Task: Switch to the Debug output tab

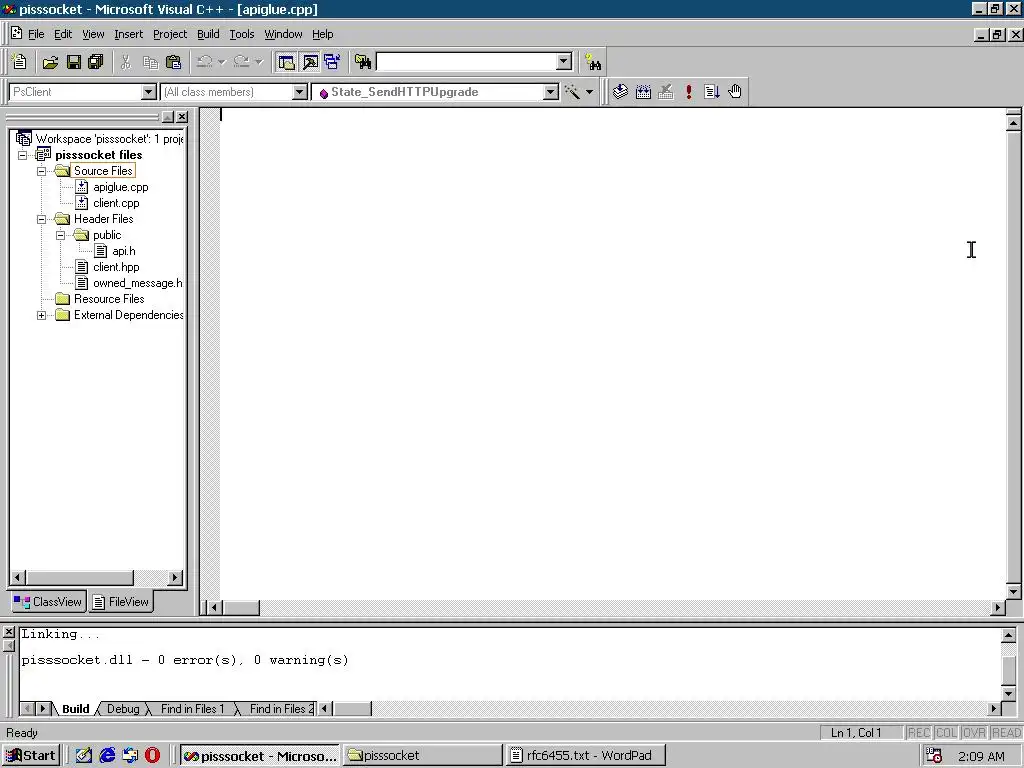Action: (123, 709)
